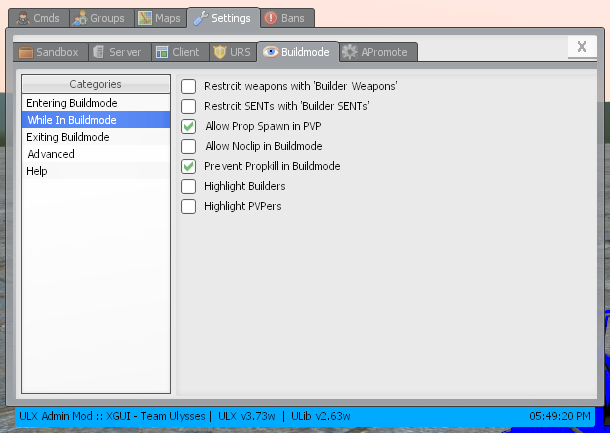Close the XGUI panel with X

tap(582, 47)
